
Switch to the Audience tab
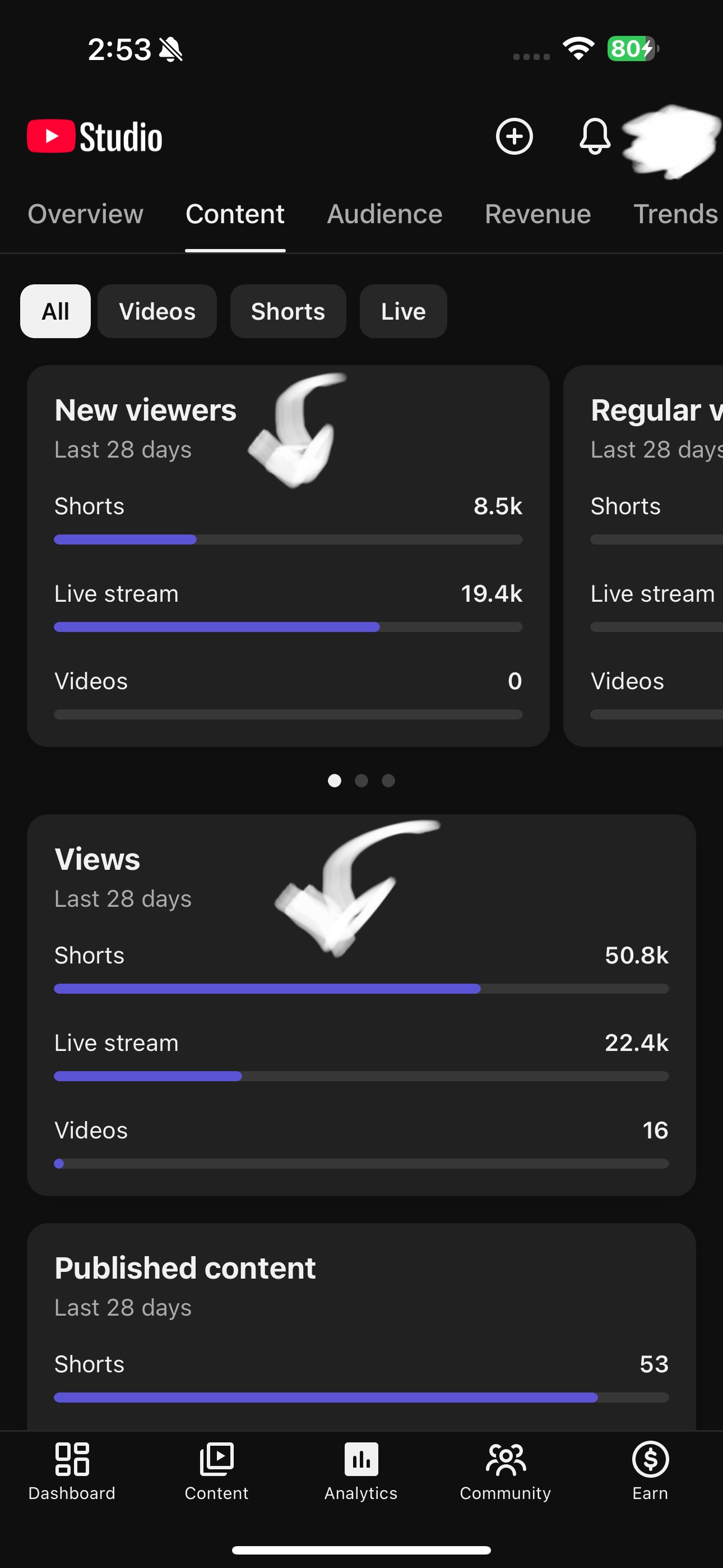384,214
